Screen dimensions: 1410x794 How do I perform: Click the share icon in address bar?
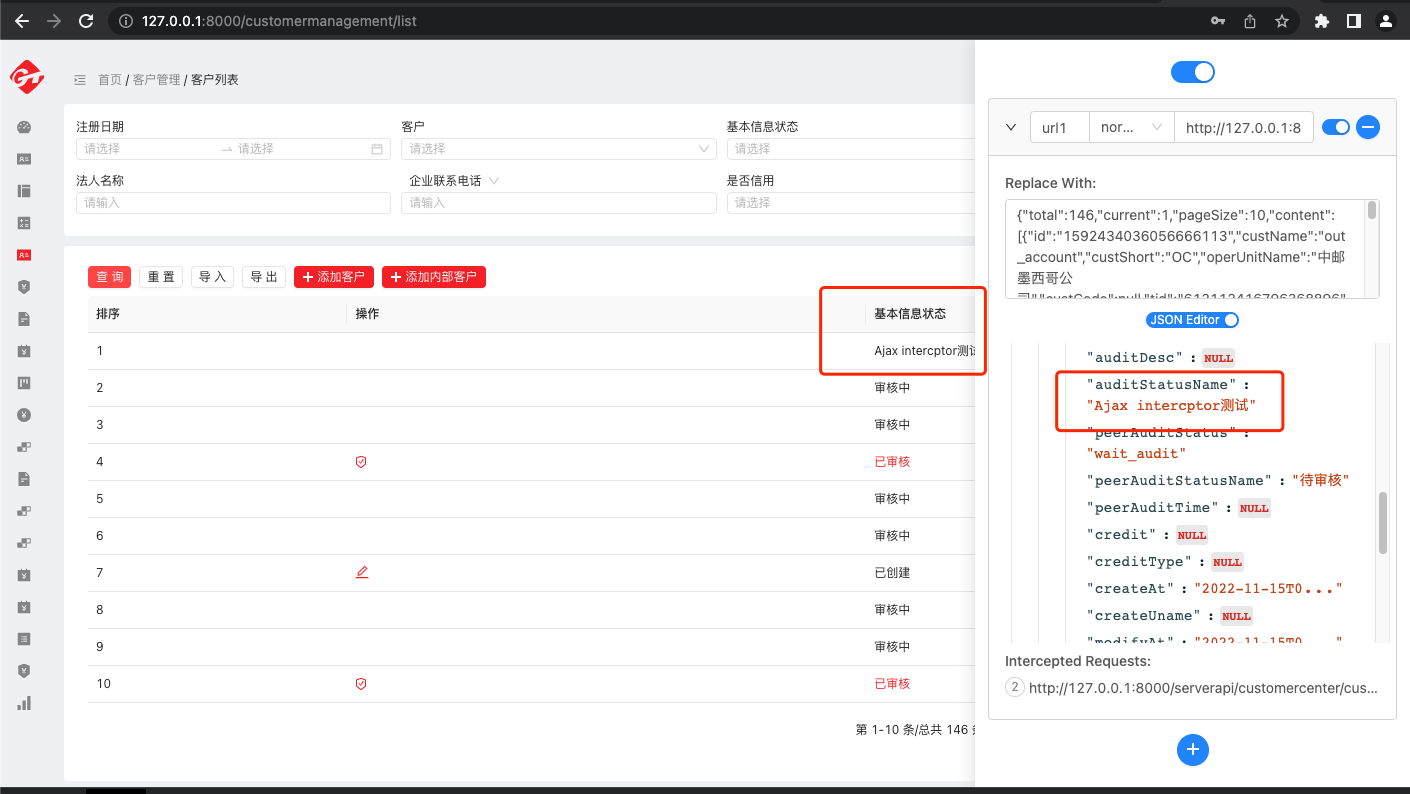1250,20
